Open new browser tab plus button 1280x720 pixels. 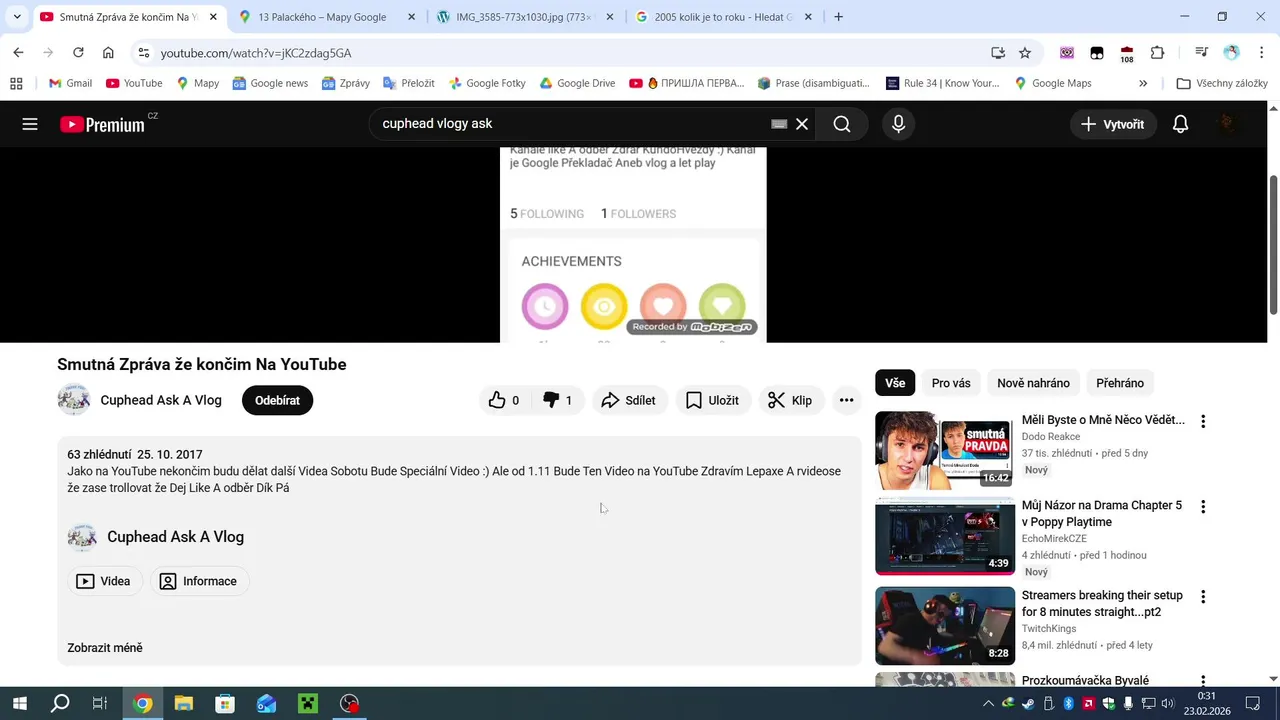pos(838,17)
